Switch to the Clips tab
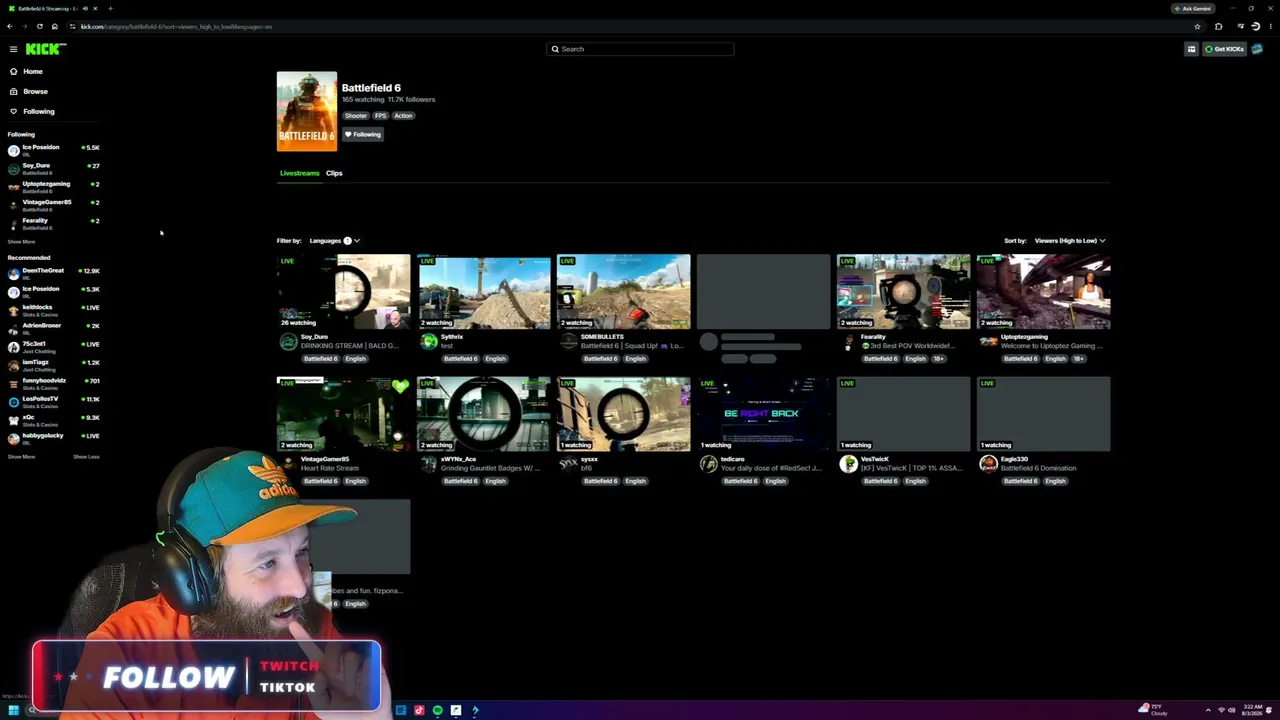Image resolution: width=1280 pixels, height=720 pixels. tap(334, 173)
